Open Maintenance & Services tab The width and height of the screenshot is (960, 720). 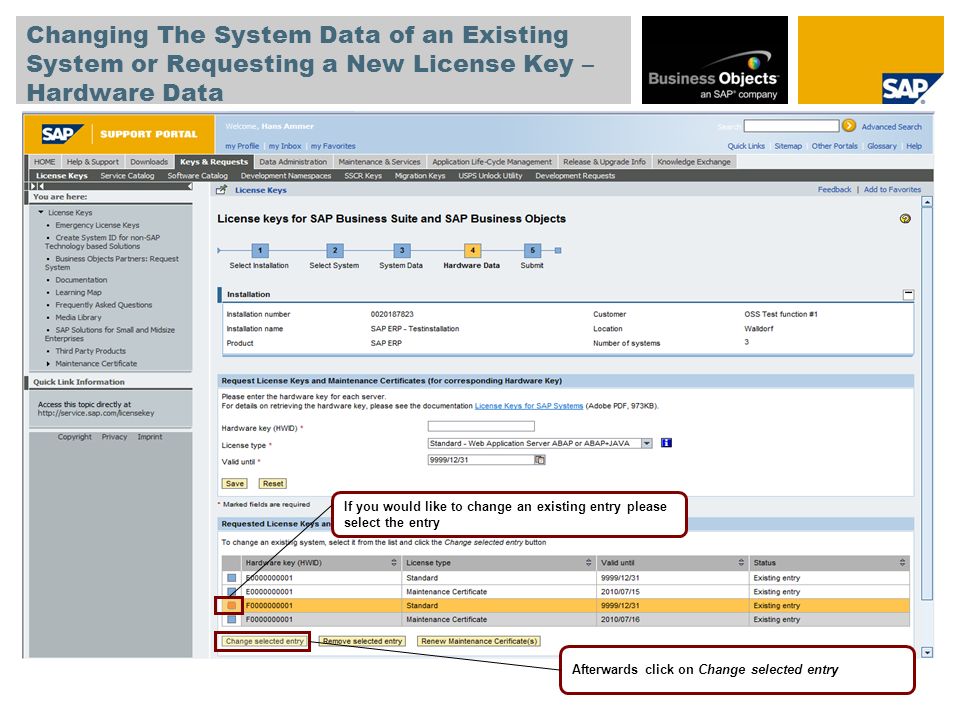[x=379, y=162]
